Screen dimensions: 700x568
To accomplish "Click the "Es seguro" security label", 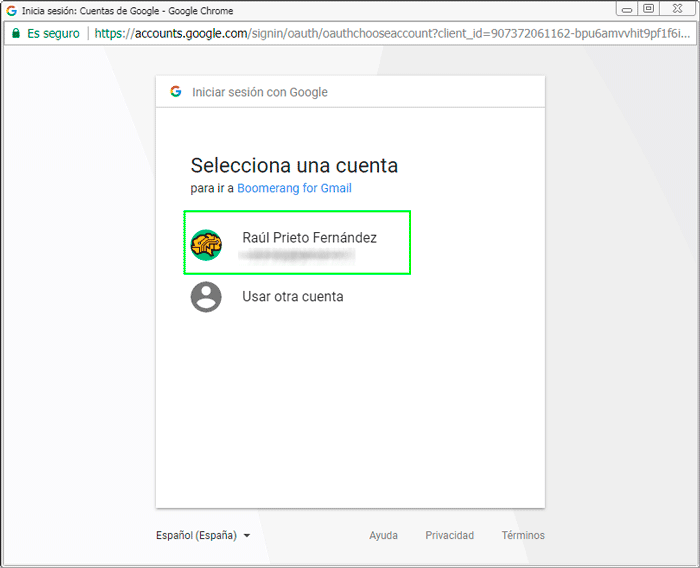I will [51, 33].
